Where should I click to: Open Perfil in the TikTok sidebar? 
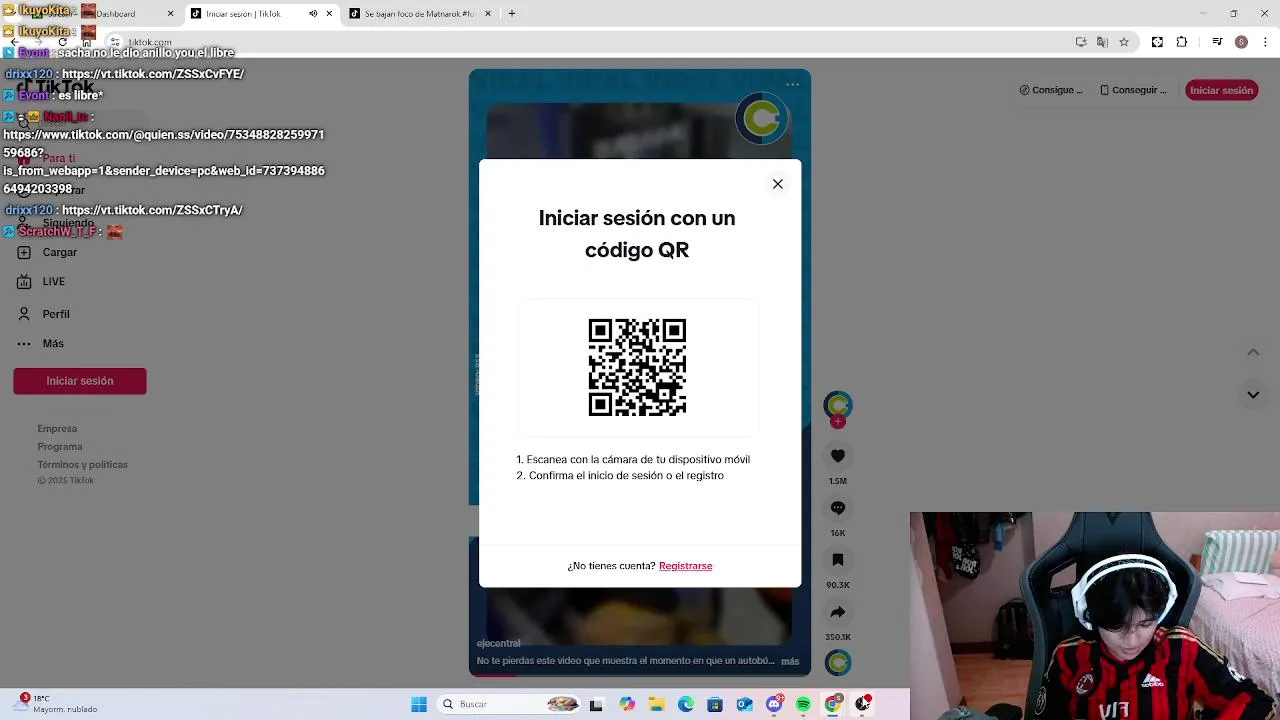(x=44, y=314)
